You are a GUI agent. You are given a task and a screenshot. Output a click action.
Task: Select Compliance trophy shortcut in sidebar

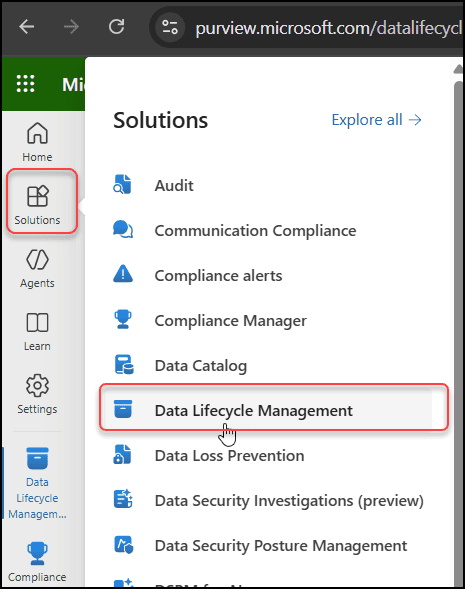pos(37,562)
